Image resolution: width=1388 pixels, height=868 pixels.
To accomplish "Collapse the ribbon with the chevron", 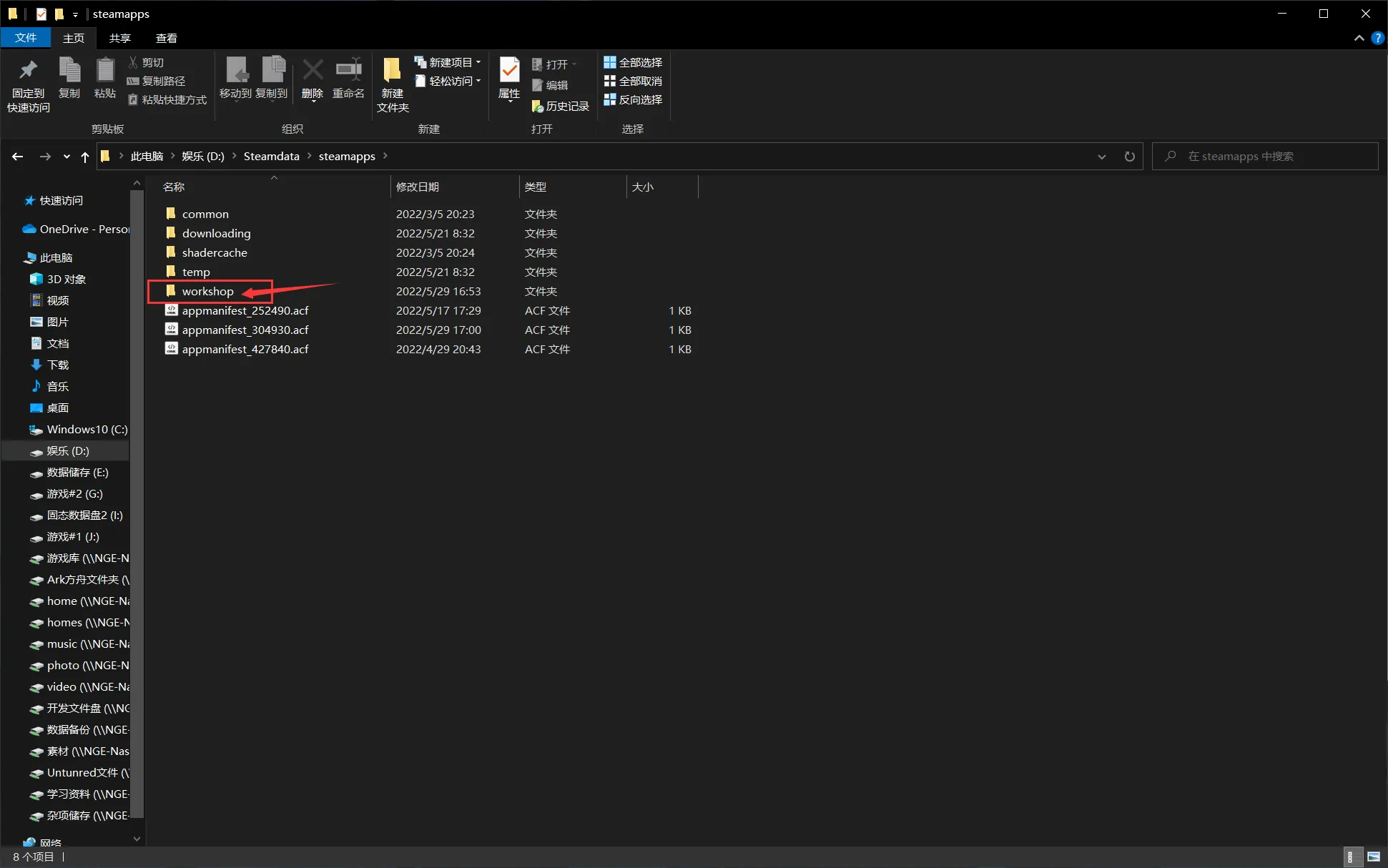I will click(1359, 38).
